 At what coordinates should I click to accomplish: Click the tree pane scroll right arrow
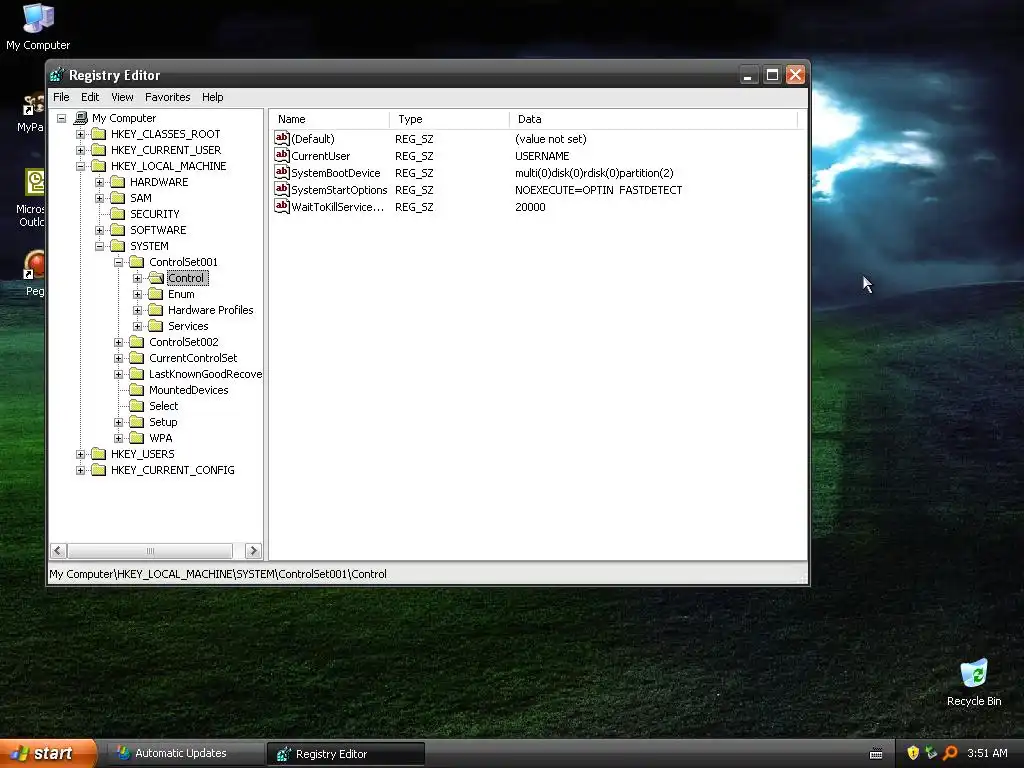[253, 551]
